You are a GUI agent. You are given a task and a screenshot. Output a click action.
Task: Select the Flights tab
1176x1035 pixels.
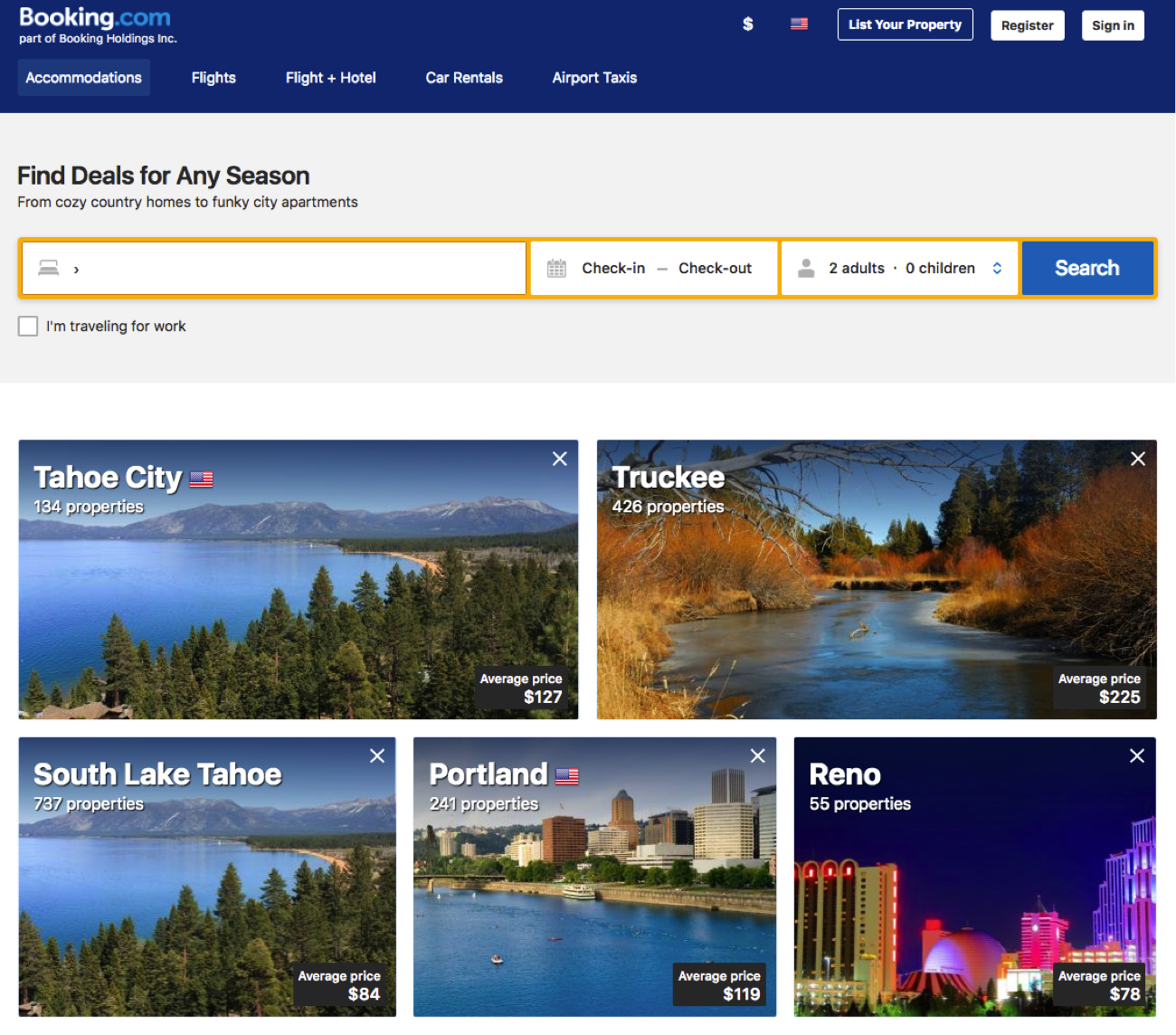pos(213,78)
